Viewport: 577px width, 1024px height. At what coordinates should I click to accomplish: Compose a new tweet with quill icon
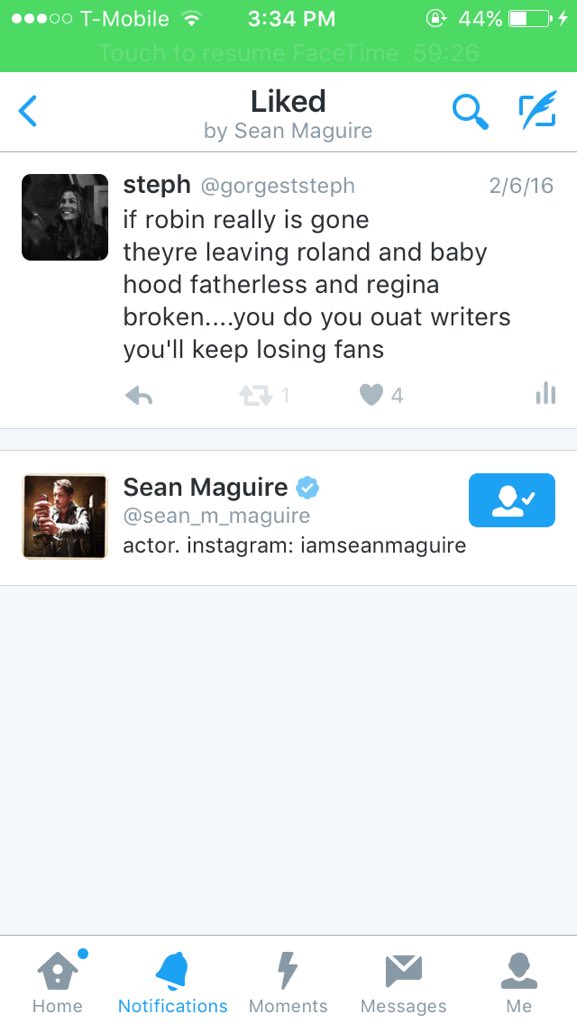538,109
